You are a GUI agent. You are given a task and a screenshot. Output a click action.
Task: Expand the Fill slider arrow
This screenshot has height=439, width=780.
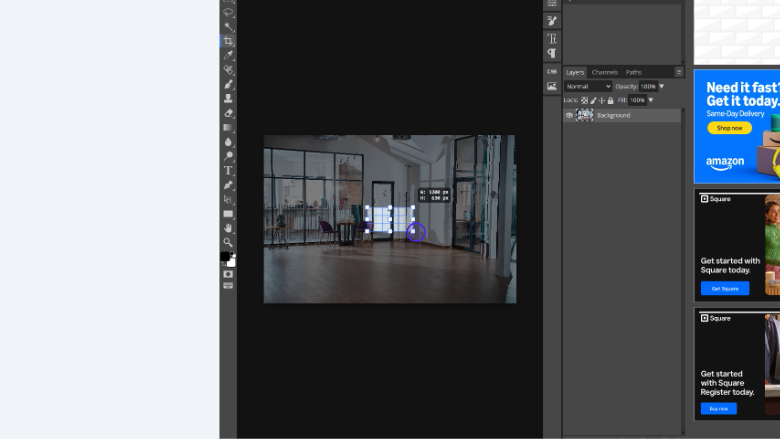651,100
